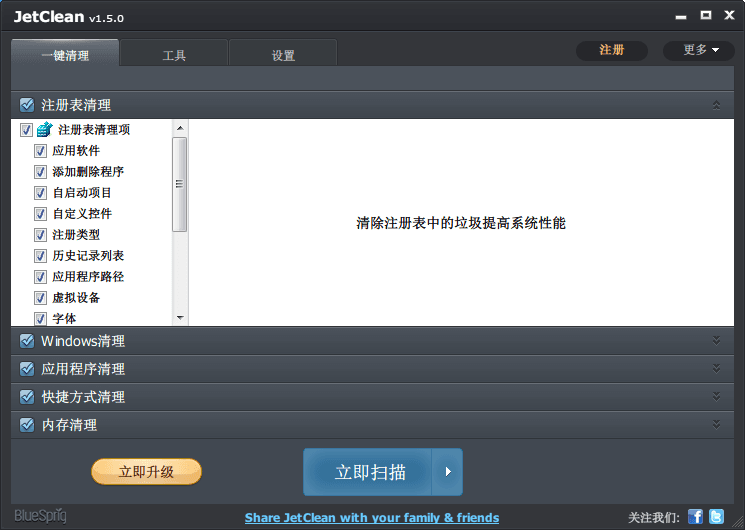Click the tree list scrollbar thumb

pyautogui.click(x=180, y=184)
